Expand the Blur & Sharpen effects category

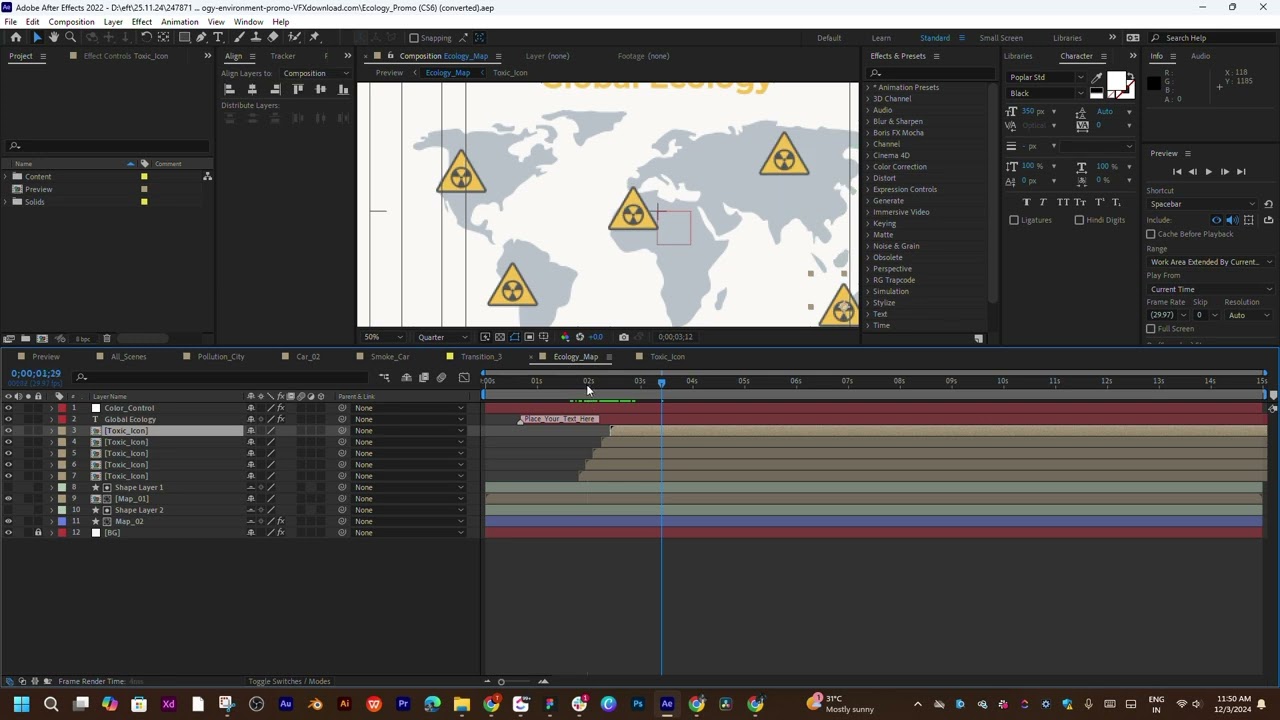coord(867,121)
